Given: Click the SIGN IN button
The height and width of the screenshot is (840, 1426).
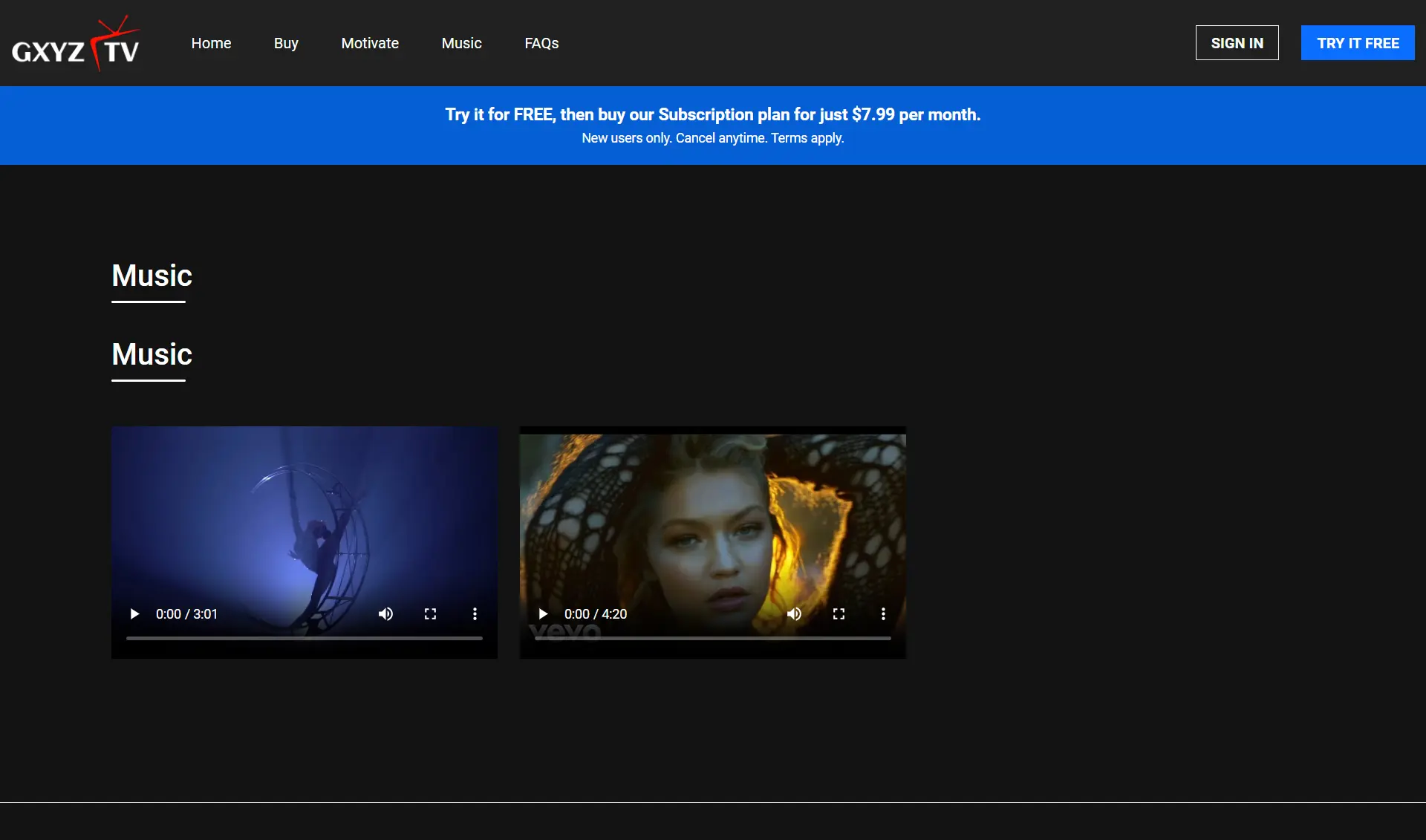Looking at the screenshot, I should point(1237,43).
